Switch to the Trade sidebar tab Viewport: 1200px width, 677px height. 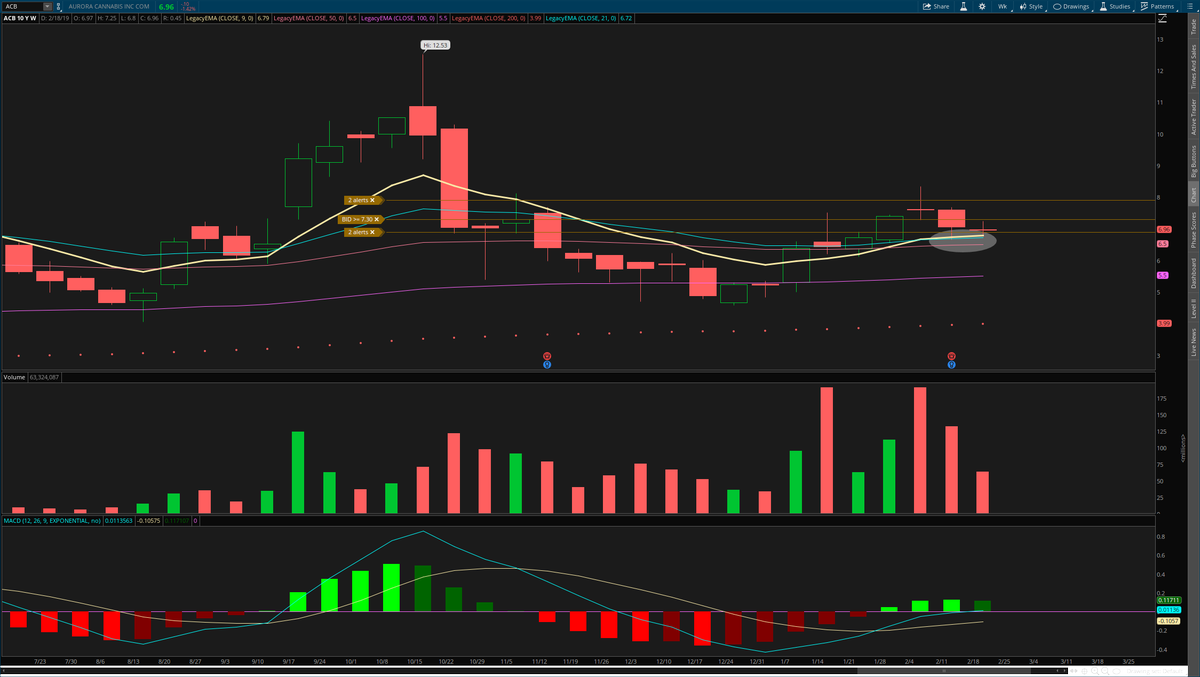click(1193, 25)
